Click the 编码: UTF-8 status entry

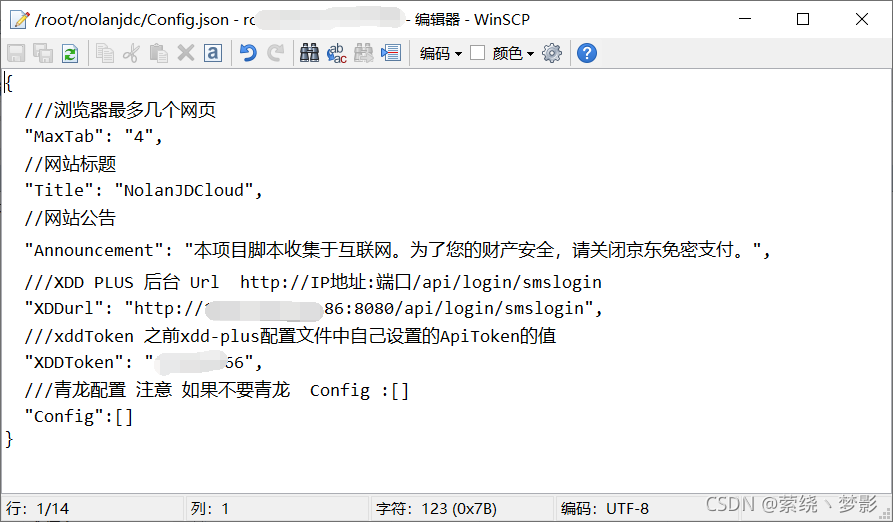605,508
